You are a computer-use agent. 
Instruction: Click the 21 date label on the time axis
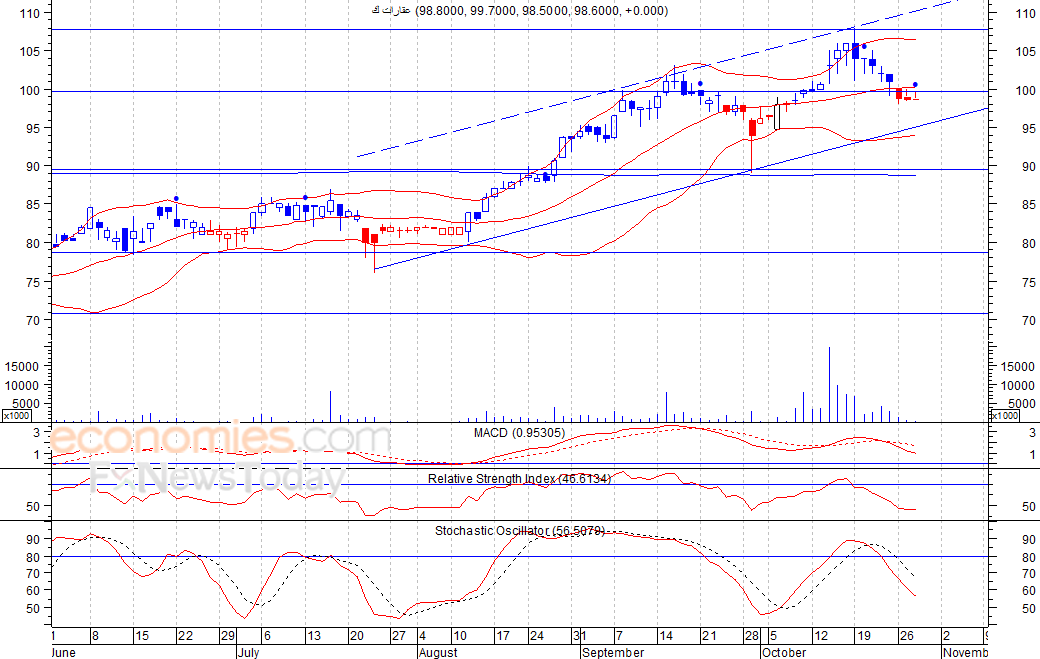pos(710,636)
